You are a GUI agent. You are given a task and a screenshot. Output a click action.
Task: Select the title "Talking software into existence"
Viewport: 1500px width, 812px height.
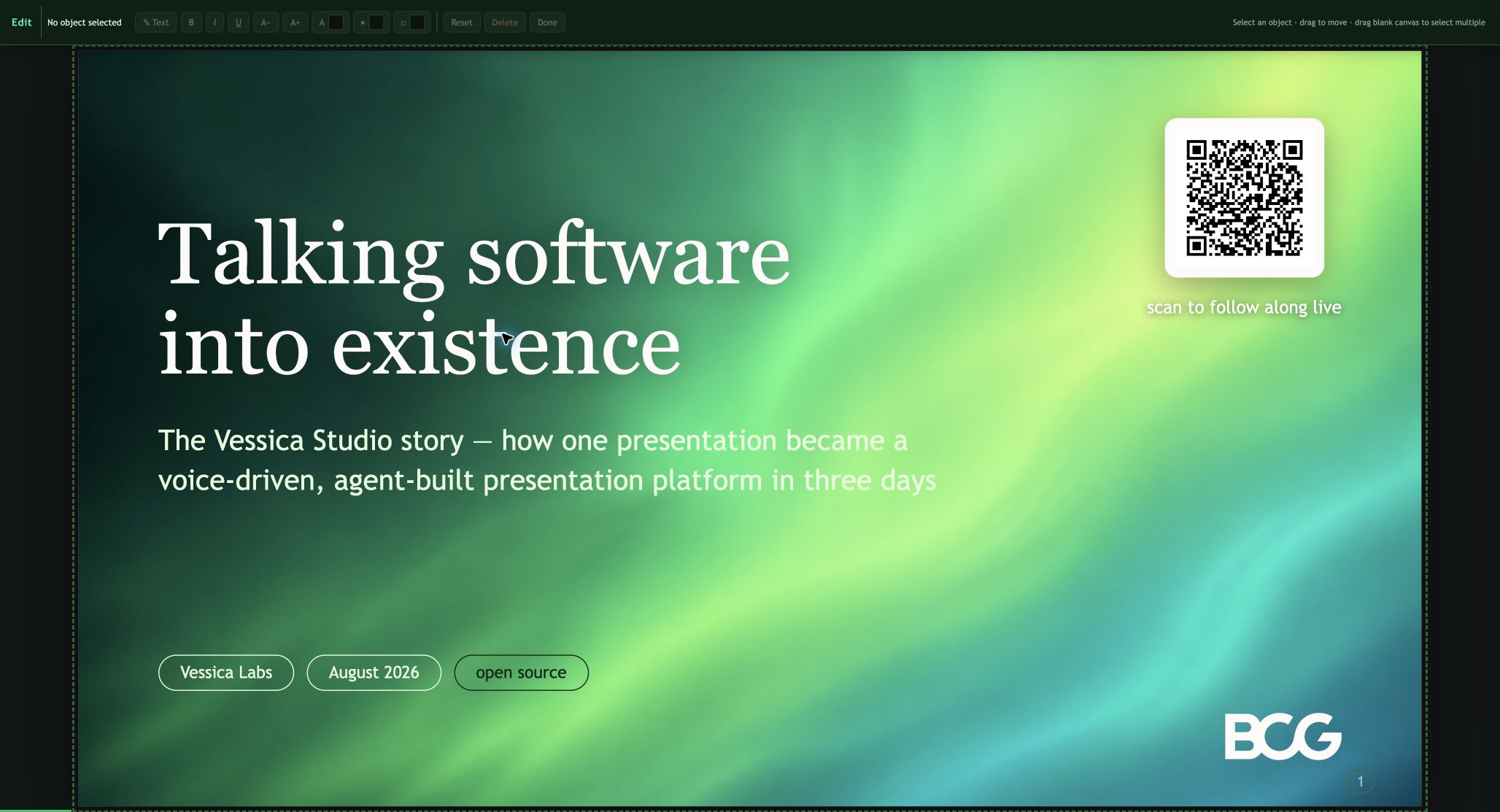[x=474, y=298]
